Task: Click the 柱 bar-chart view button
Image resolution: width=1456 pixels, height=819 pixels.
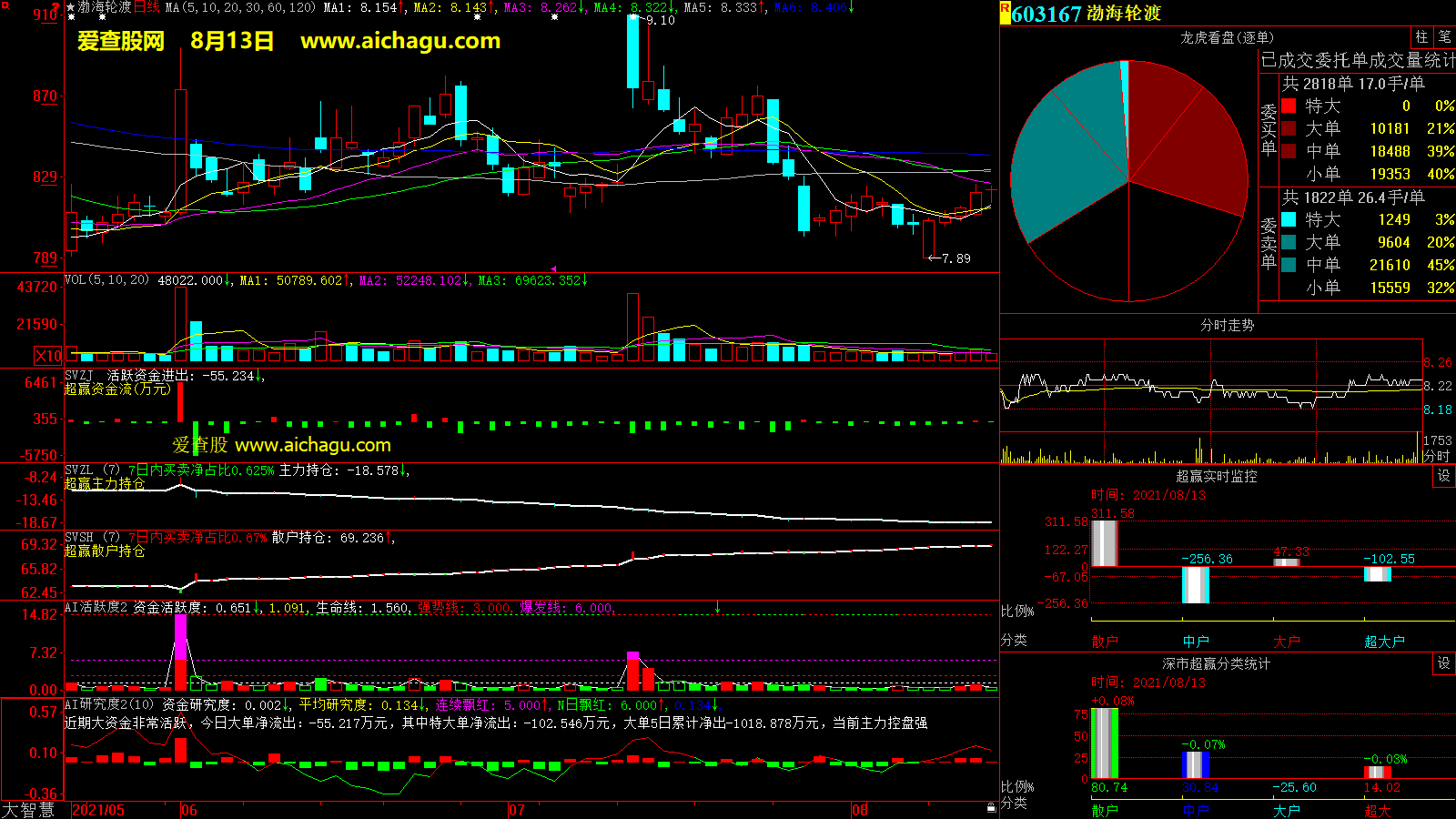Action: coord(1421,37)
